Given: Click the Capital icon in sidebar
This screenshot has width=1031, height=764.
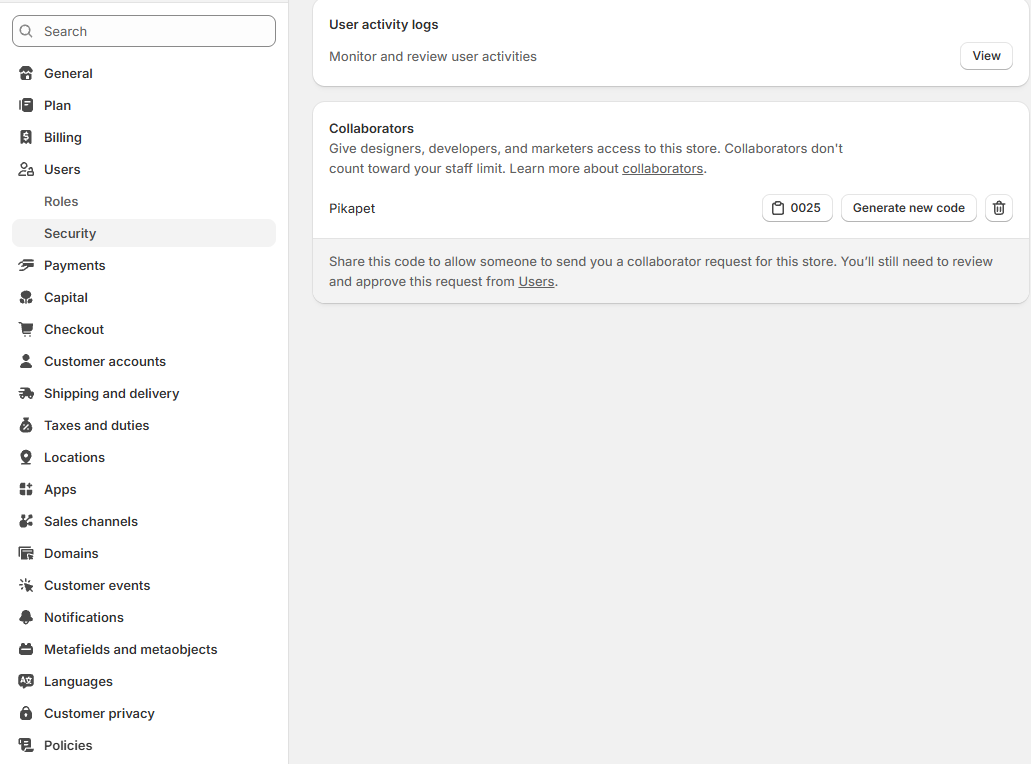Looking at the screenshot, I should (x=26, y=297).
